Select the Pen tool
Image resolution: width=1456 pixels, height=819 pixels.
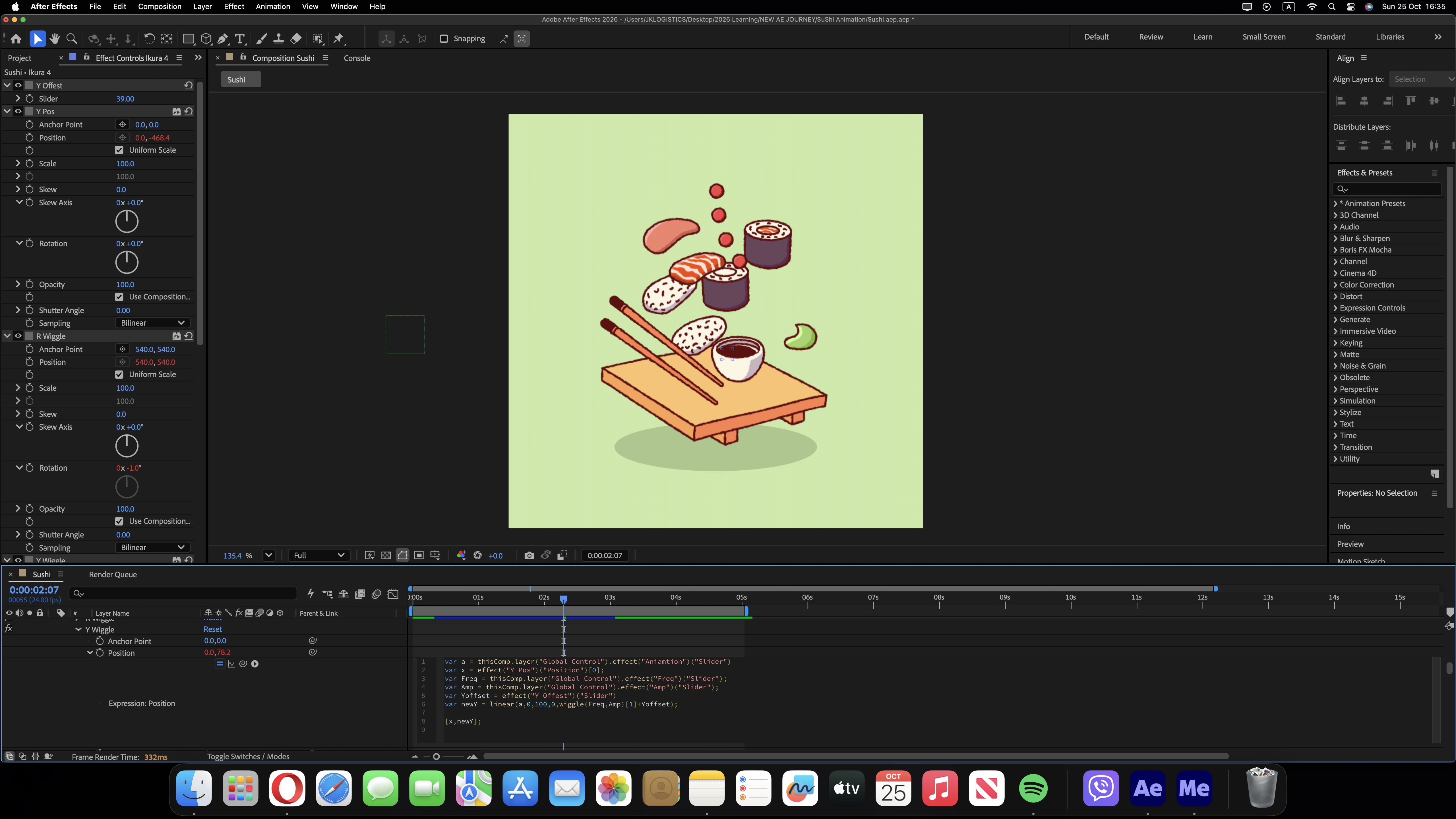(x=223, y=38)
